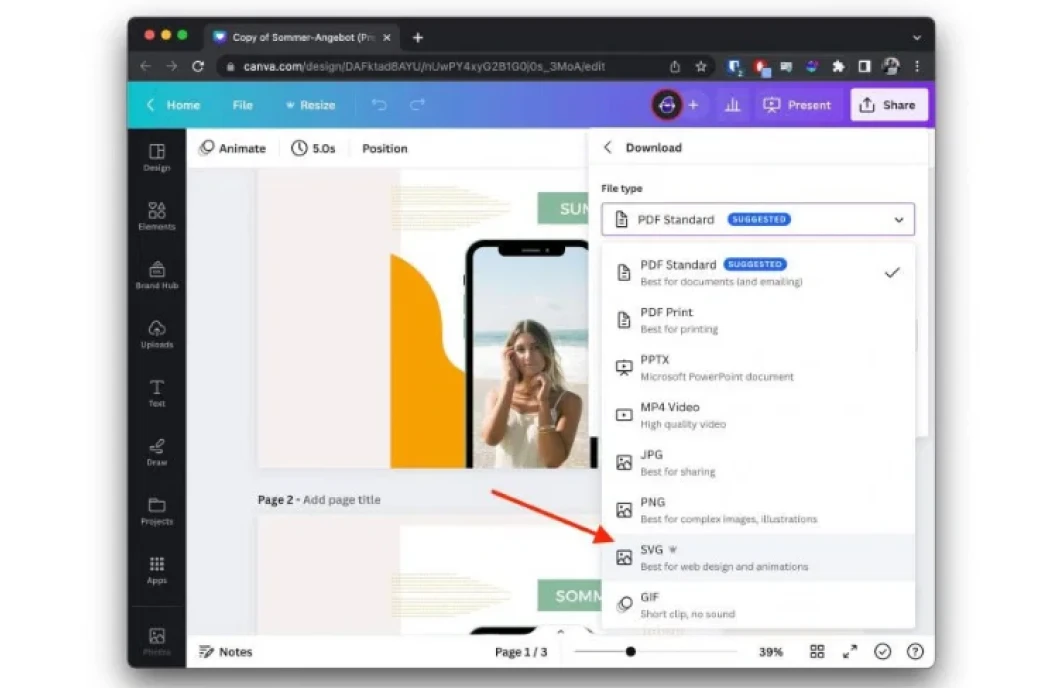Expand the File type dropdown
The image size is (1057, 688).
(758, 219)
